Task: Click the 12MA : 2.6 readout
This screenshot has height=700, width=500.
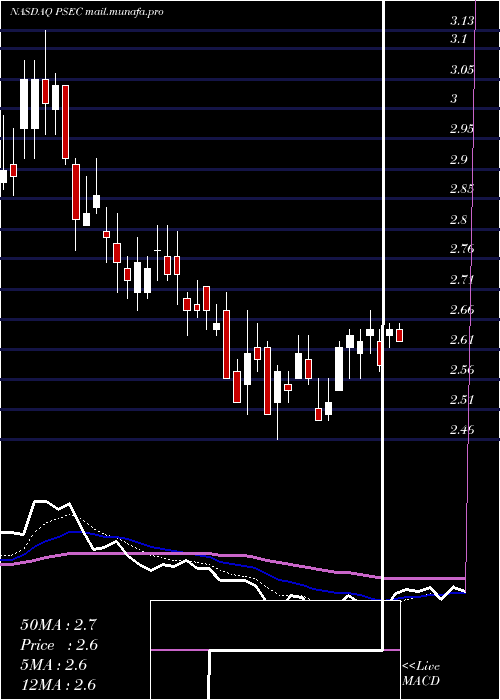Action: coord(58,685)
